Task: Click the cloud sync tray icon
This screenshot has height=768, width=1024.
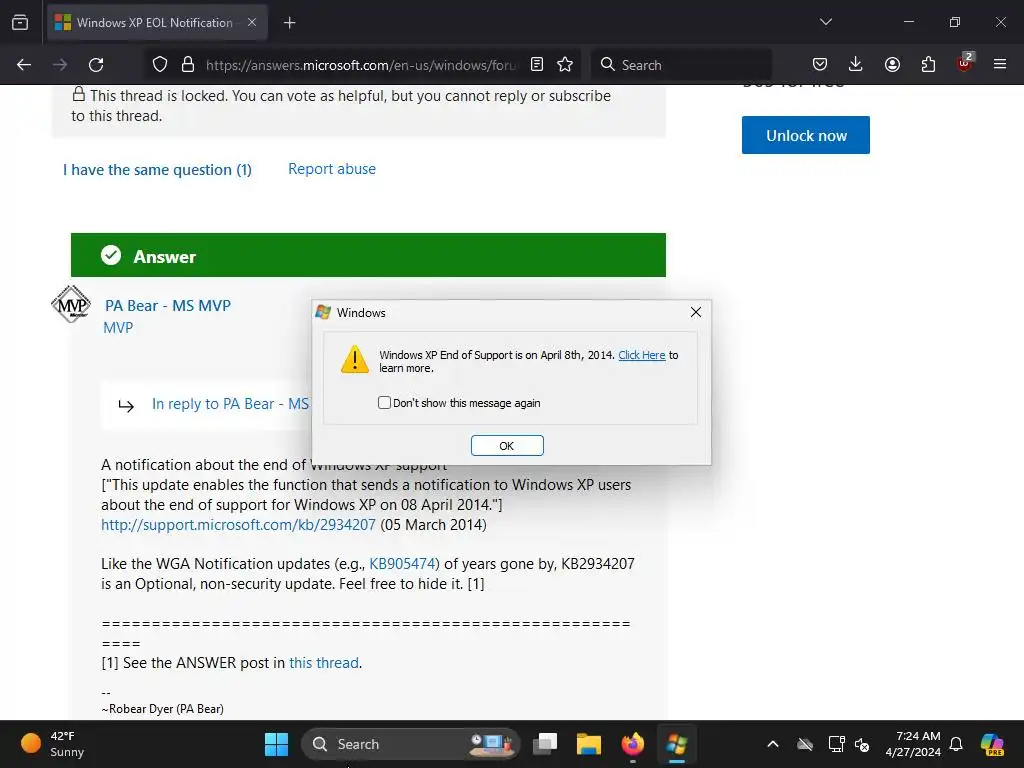Action: tap(805, 744)
